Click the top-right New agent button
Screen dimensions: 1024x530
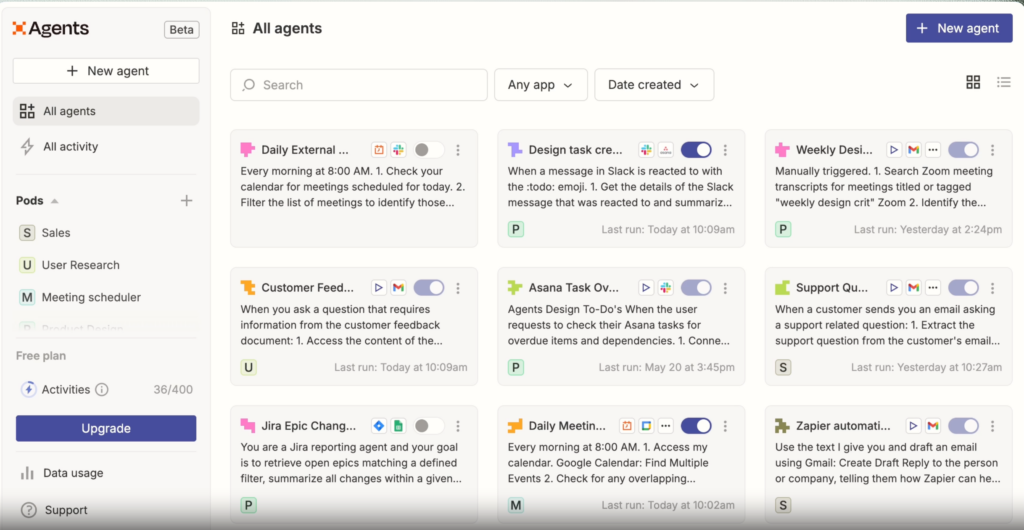pos(959,28)
